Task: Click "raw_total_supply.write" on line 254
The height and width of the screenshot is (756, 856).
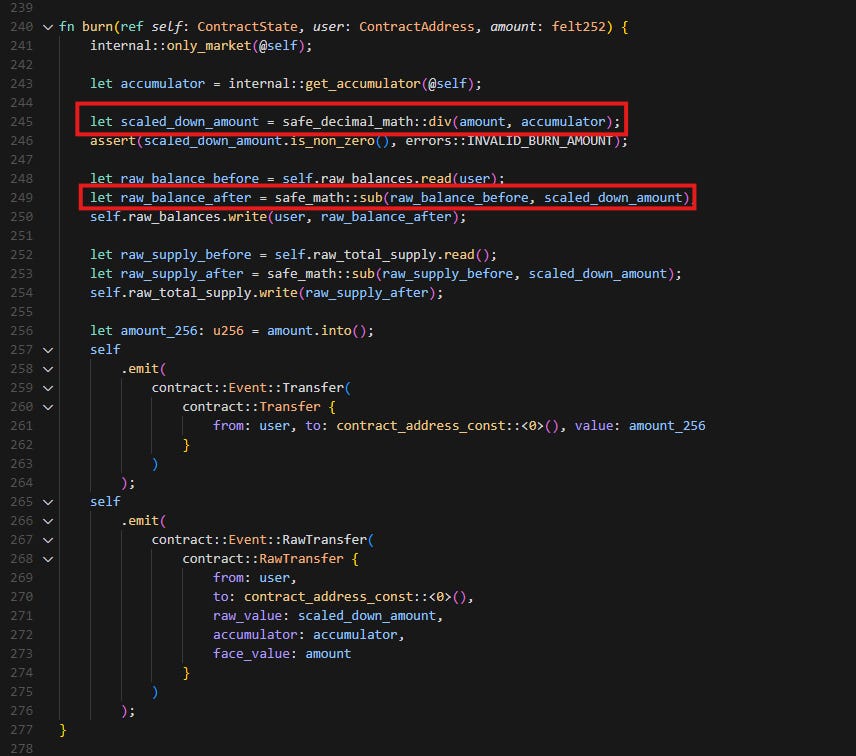Action: tap(212, 293)
